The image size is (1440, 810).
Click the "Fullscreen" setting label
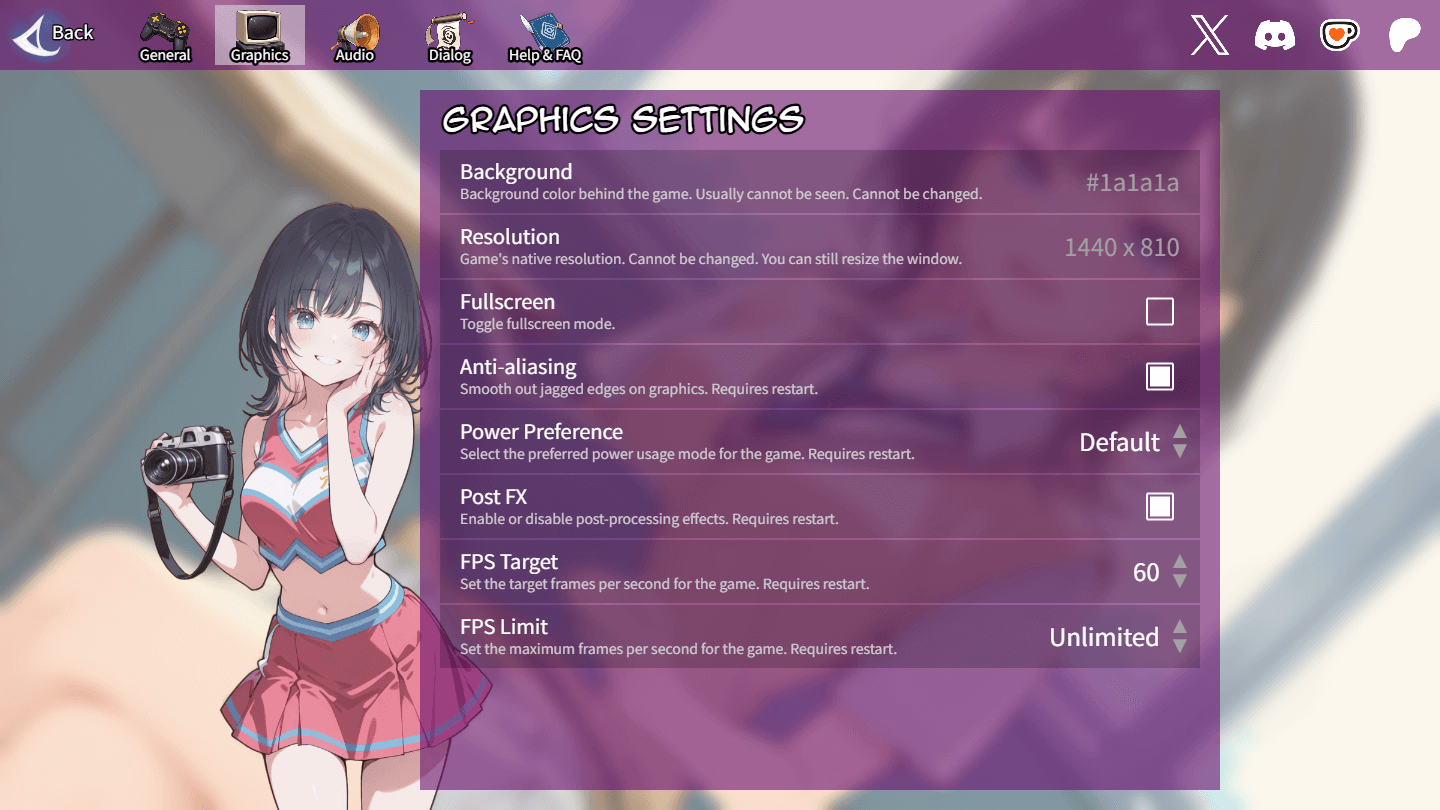(507, 302)
